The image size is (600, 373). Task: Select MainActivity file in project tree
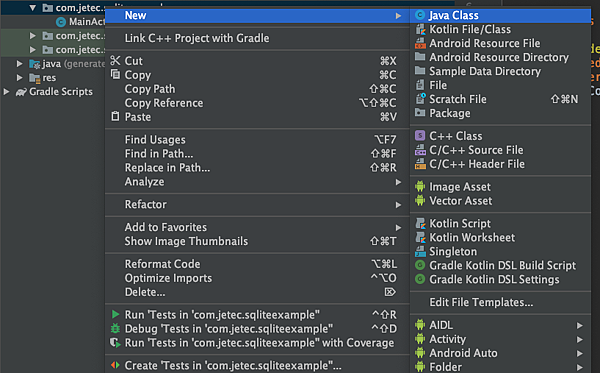81,22
